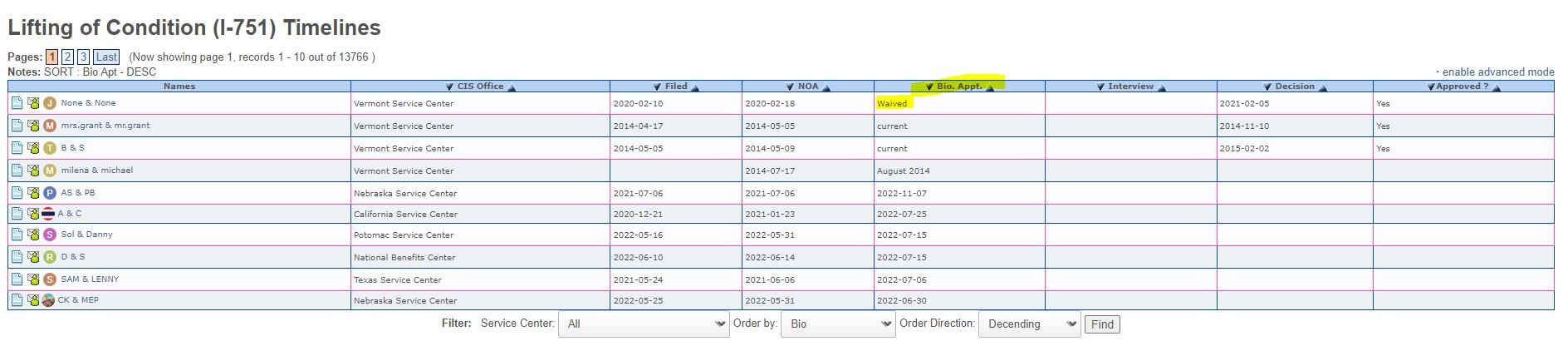Click message envelope icon for mrs.grant & mr.grant
Image resolution: width=1568 pixels, height=341 pixels.
[x=33, y=126]
